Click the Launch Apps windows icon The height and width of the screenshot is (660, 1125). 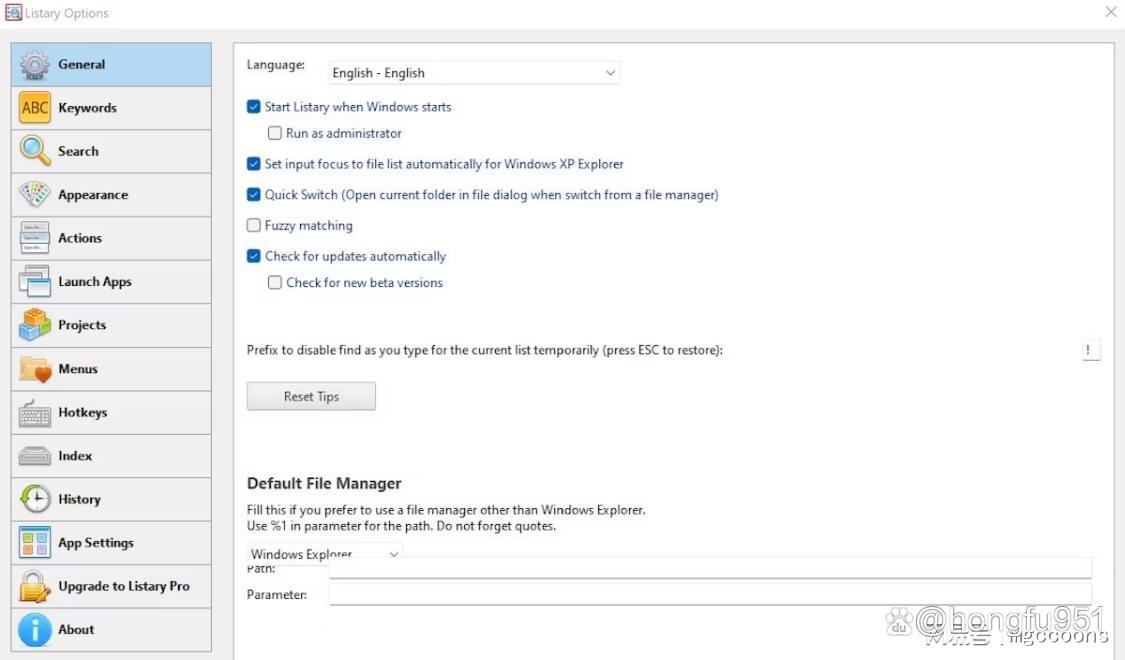34,282
